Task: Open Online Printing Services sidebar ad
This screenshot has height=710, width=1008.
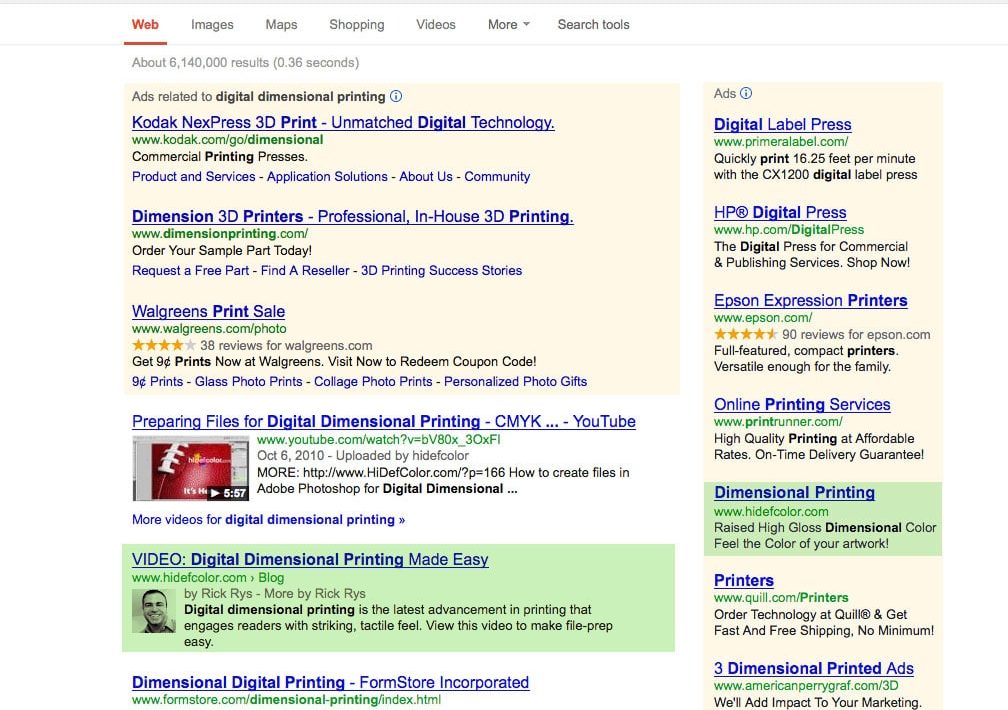Action: point(802,405)
